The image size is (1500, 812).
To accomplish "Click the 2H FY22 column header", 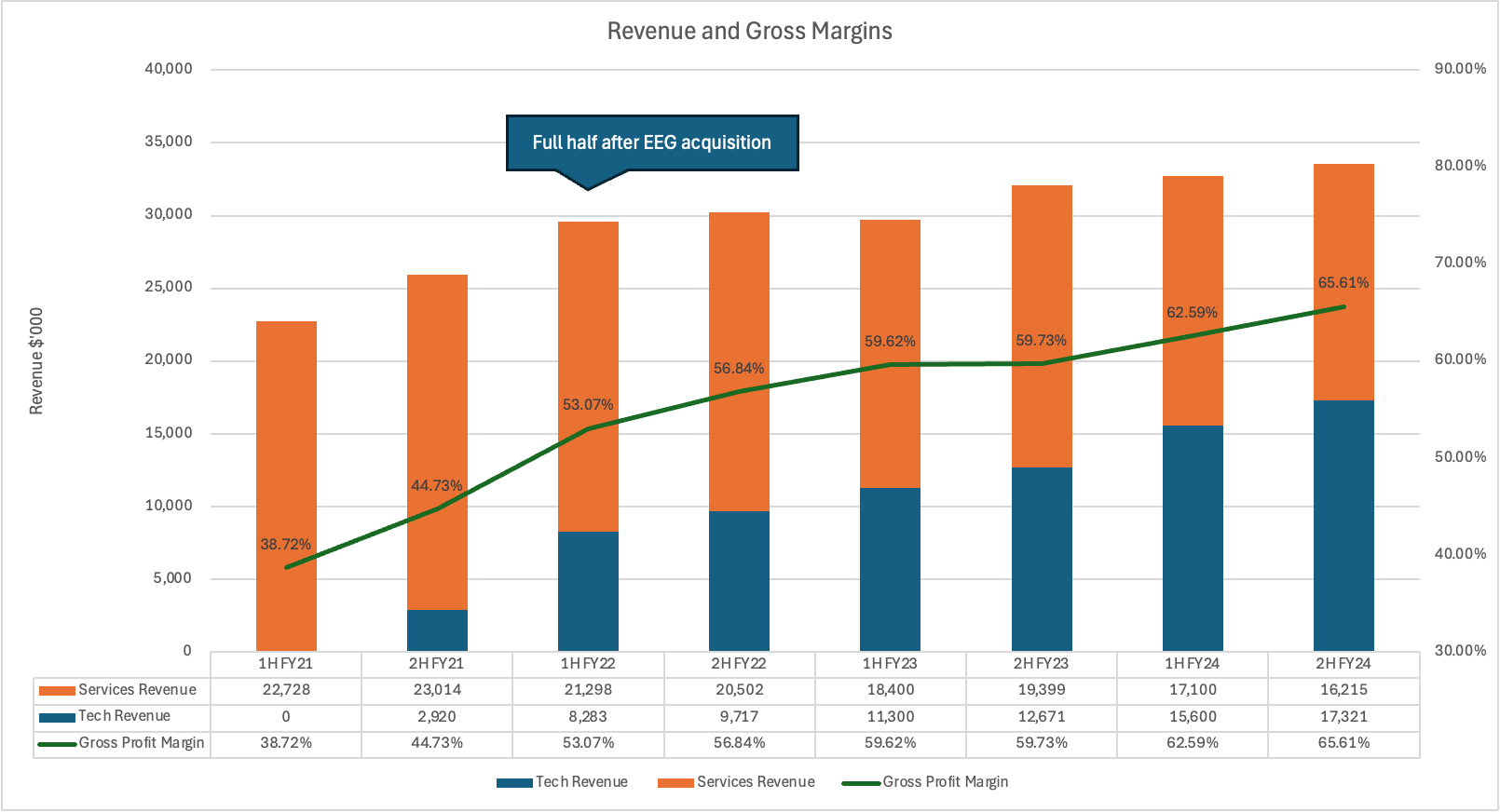I will click(739, 664).
